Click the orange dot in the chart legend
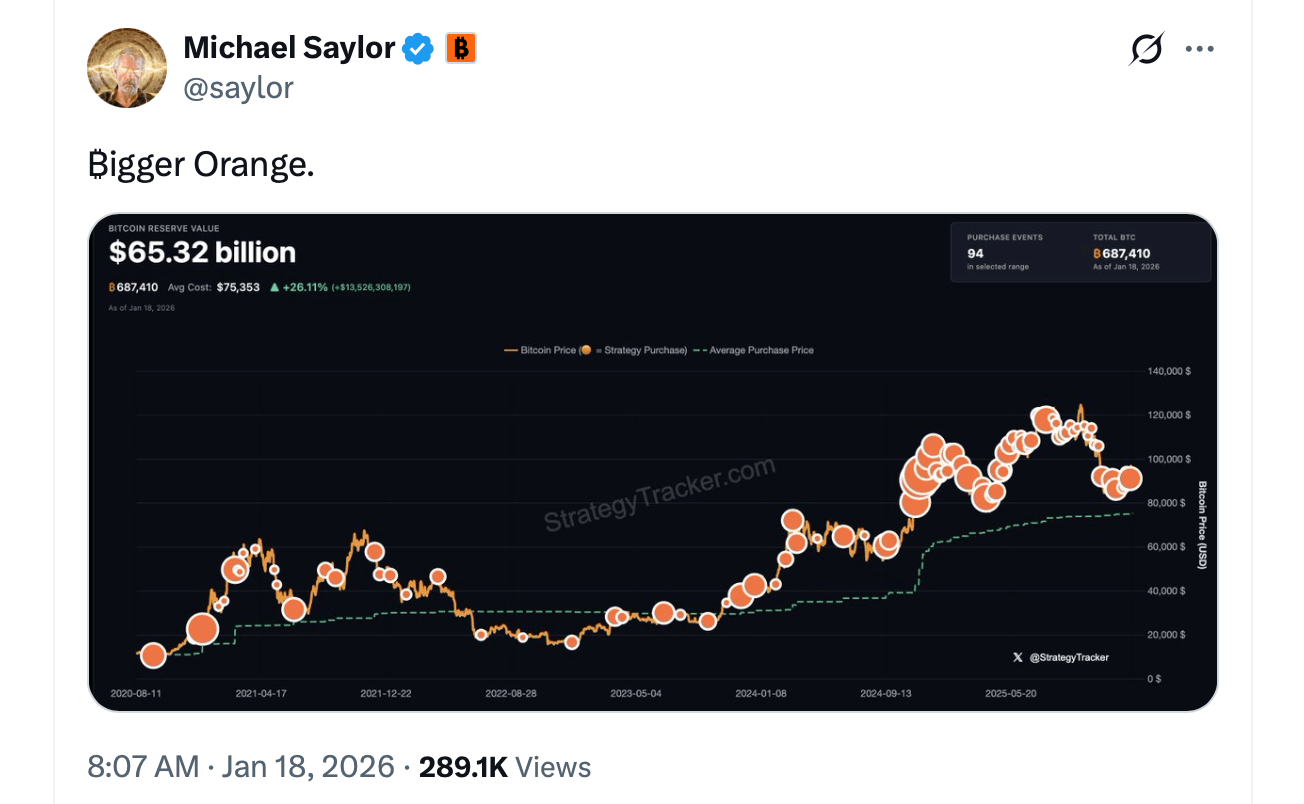This screenshot has width=1304, height=804. click(x=586, y=350)
